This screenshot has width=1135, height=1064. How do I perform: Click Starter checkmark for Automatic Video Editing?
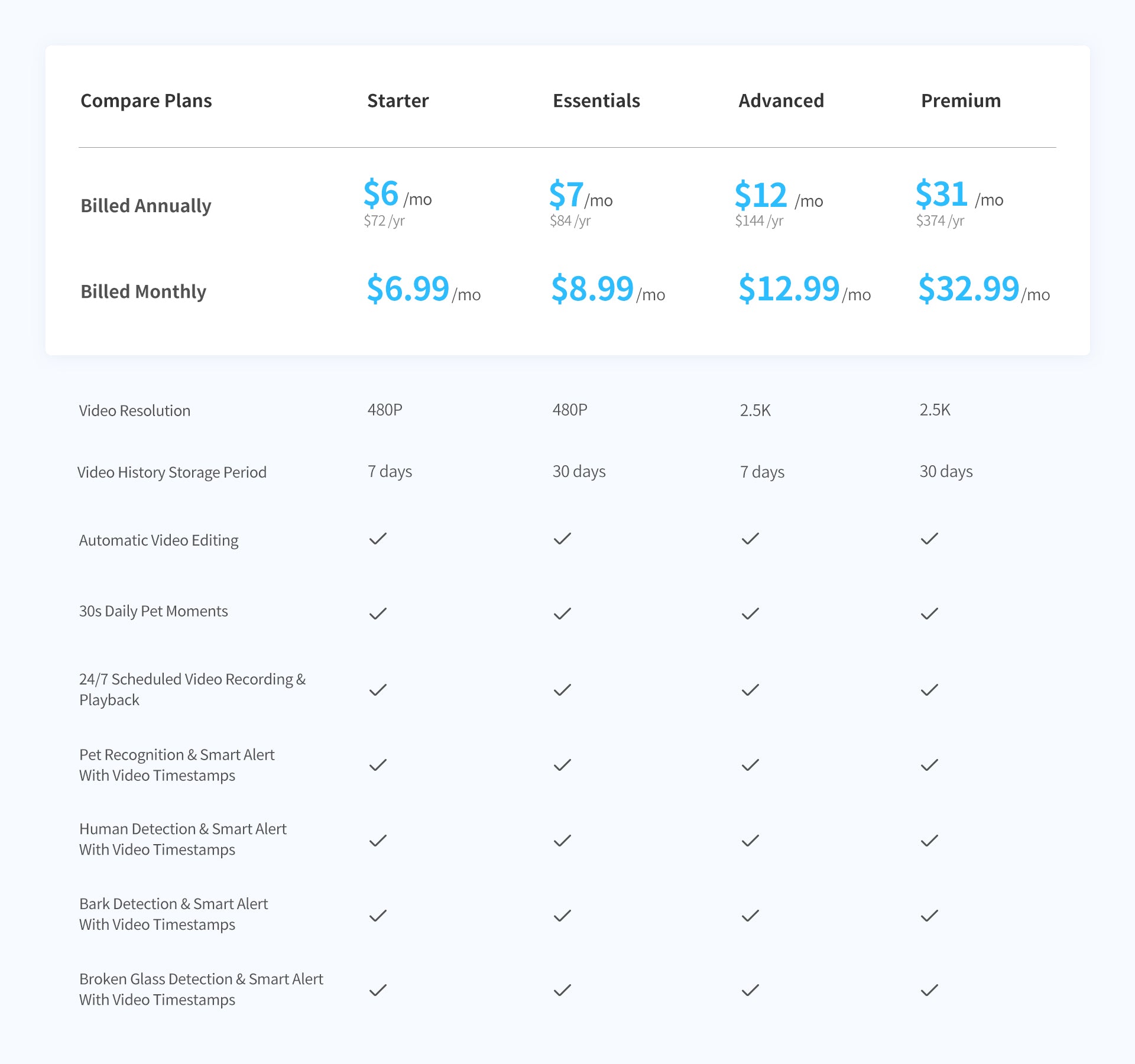[378, 539]
